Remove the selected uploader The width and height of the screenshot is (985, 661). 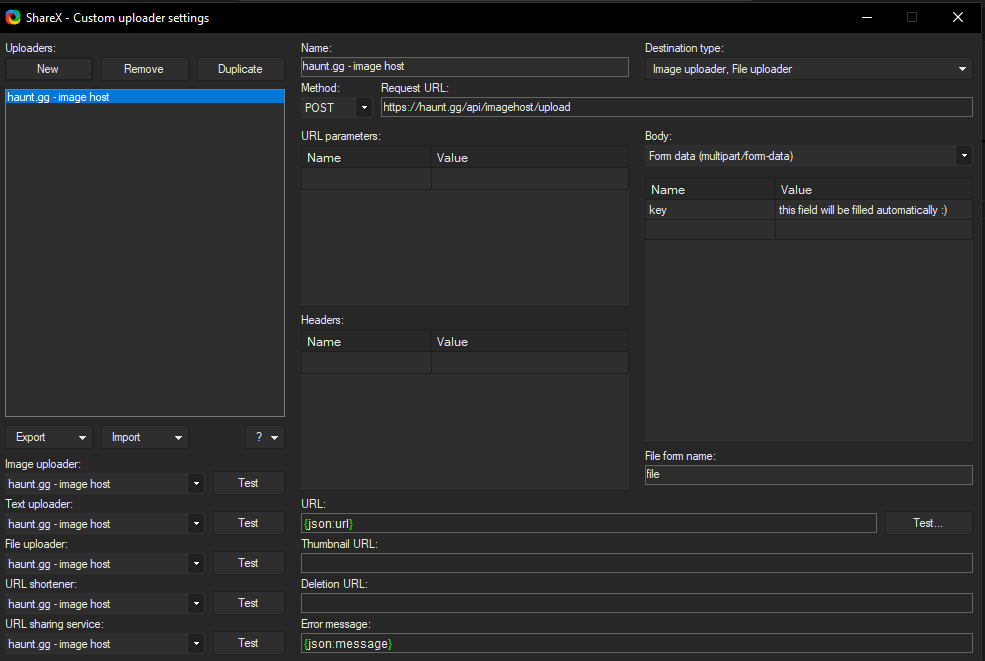pyautogui.click(x=144, y=69)
